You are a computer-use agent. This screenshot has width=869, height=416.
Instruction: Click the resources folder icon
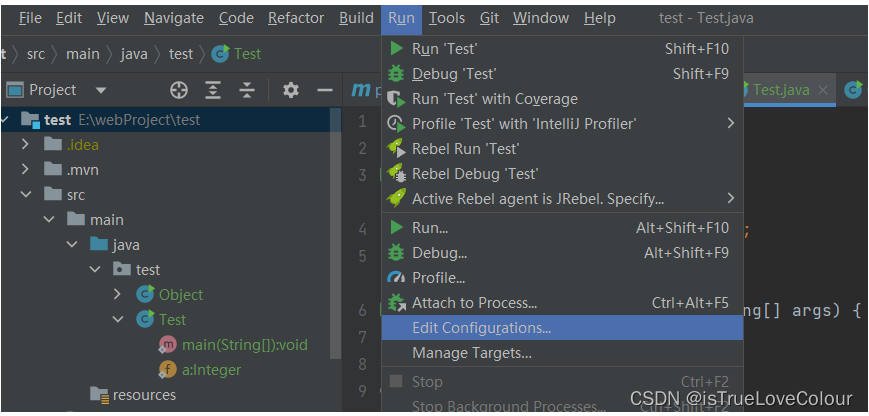(x=100, y=394)
